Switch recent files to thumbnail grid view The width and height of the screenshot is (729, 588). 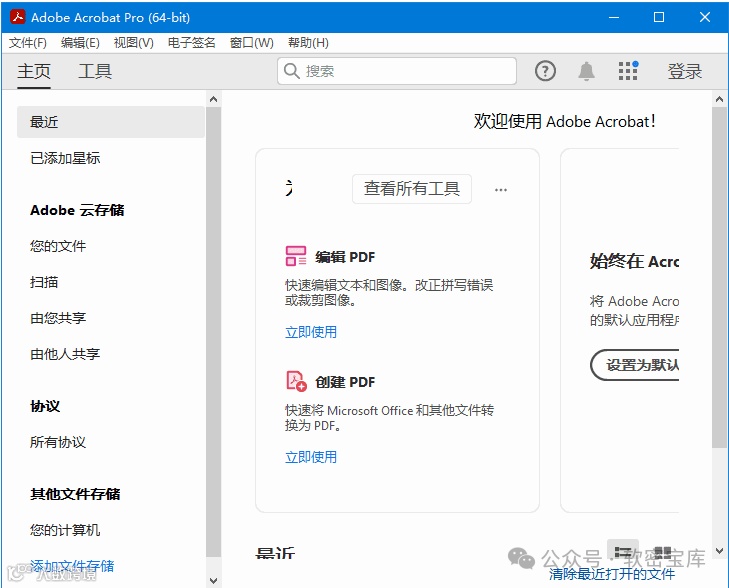pyautogui.click(x=662, y=552)
